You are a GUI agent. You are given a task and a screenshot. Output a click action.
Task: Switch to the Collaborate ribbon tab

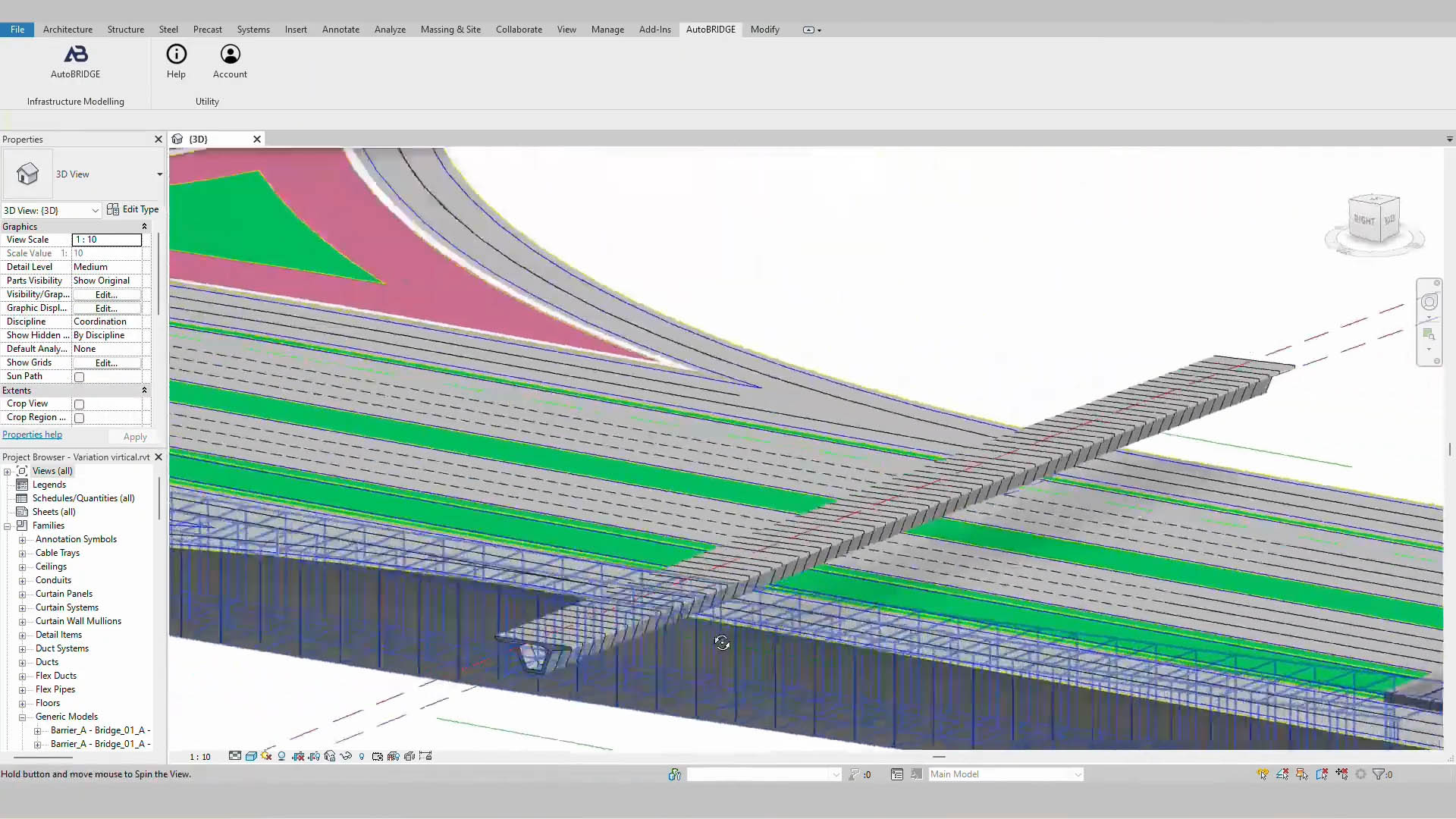[x=519, y=30]
